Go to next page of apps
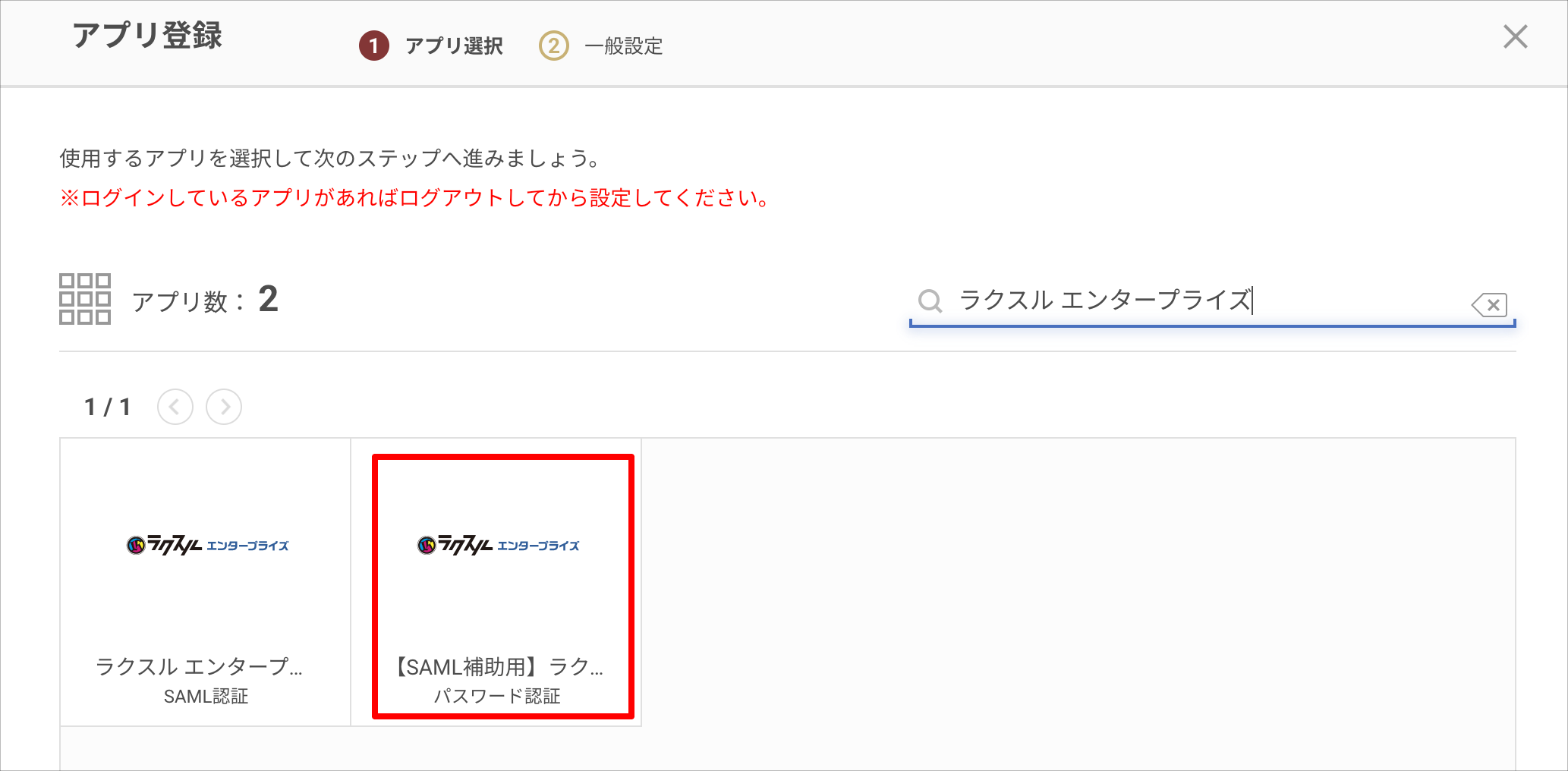This screenshot has height=771, width=1568. (224, 407)
